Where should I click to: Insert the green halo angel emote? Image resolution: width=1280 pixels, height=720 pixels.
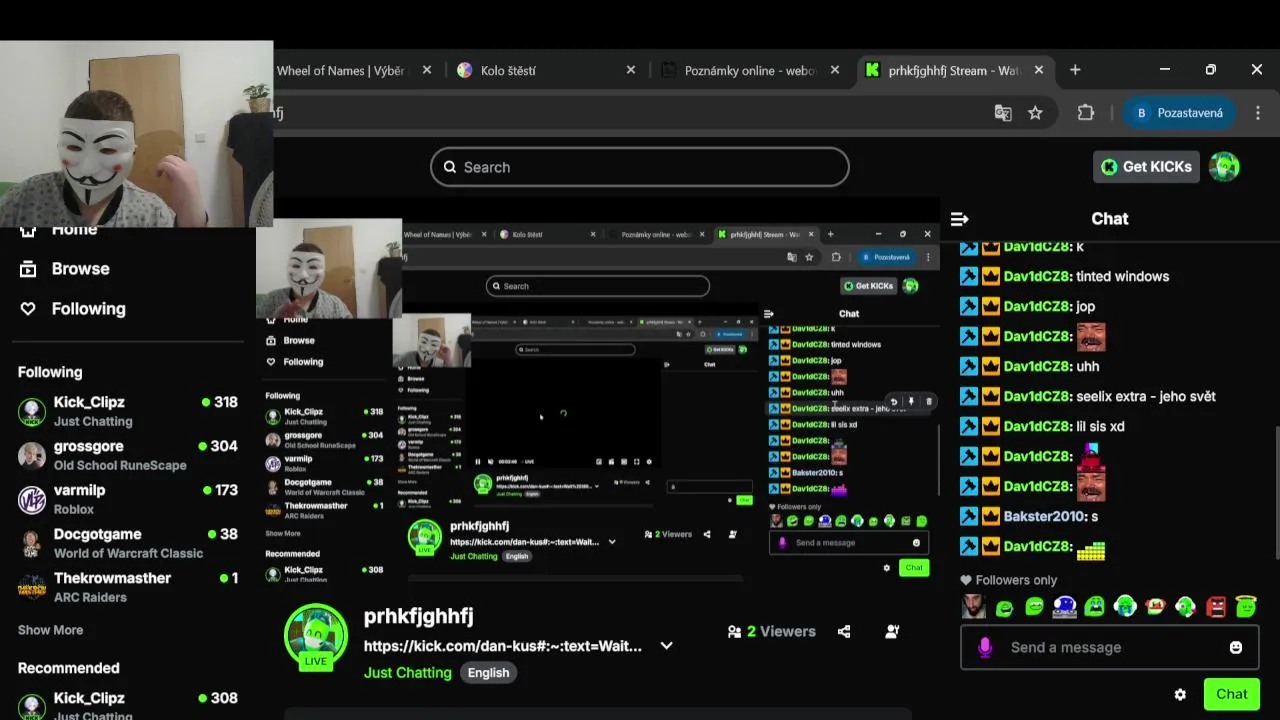[x=1246, y=607]
